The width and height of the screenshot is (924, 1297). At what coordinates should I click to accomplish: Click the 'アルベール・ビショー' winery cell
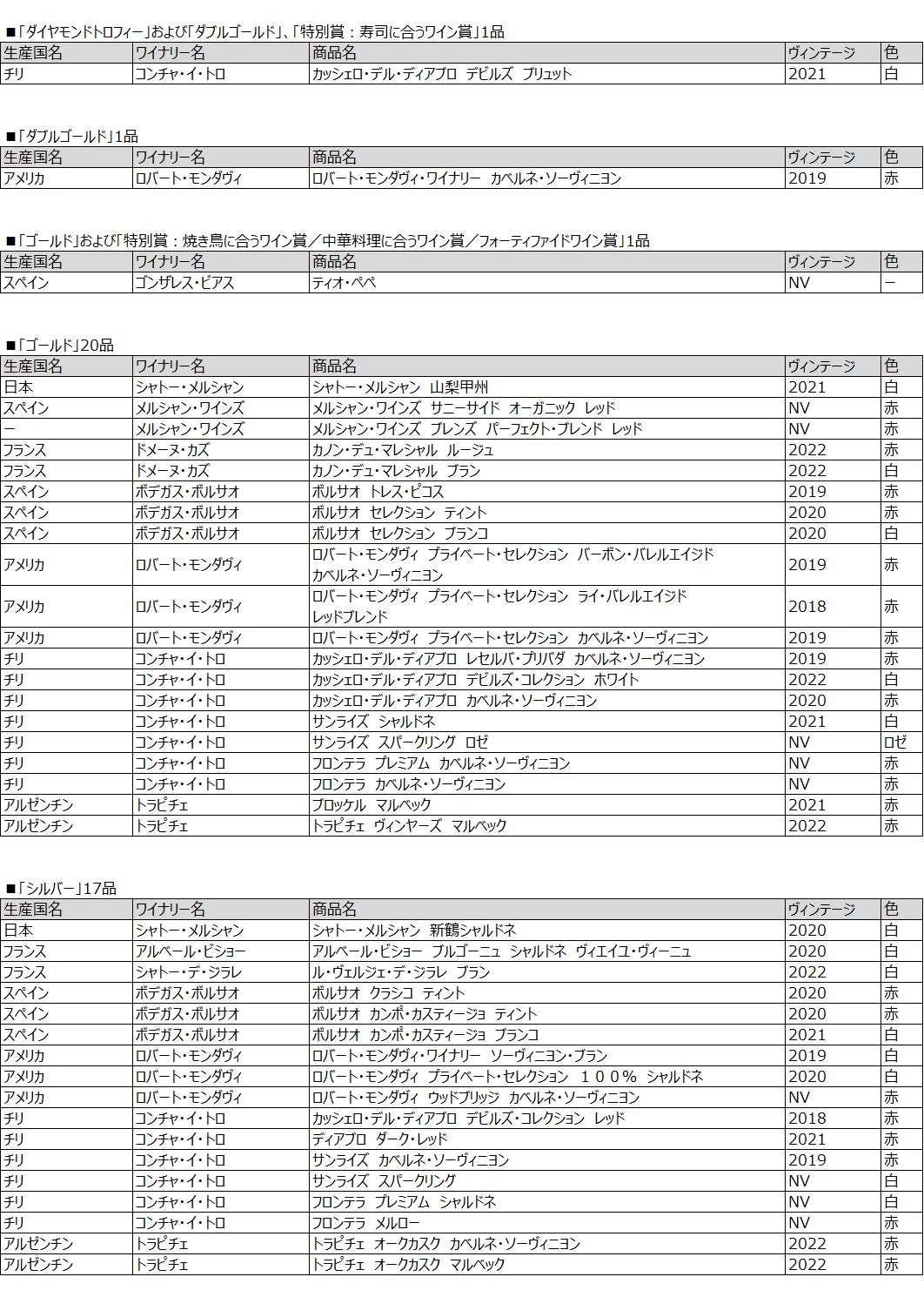[x=220, y=951]
